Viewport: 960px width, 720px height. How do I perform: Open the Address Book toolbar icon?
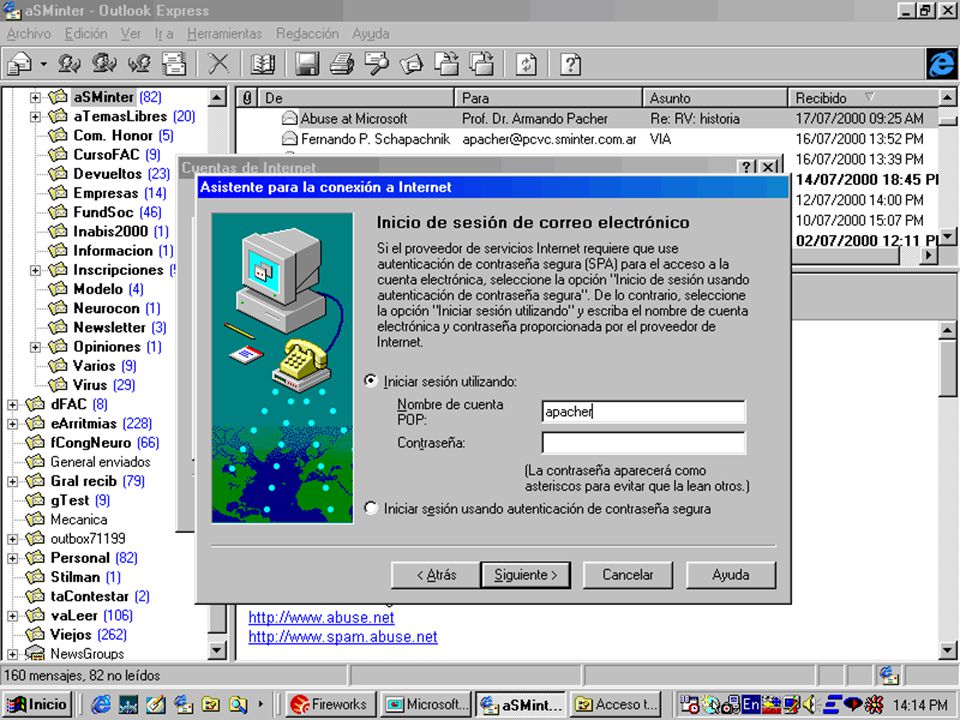(x=263, y=64)
